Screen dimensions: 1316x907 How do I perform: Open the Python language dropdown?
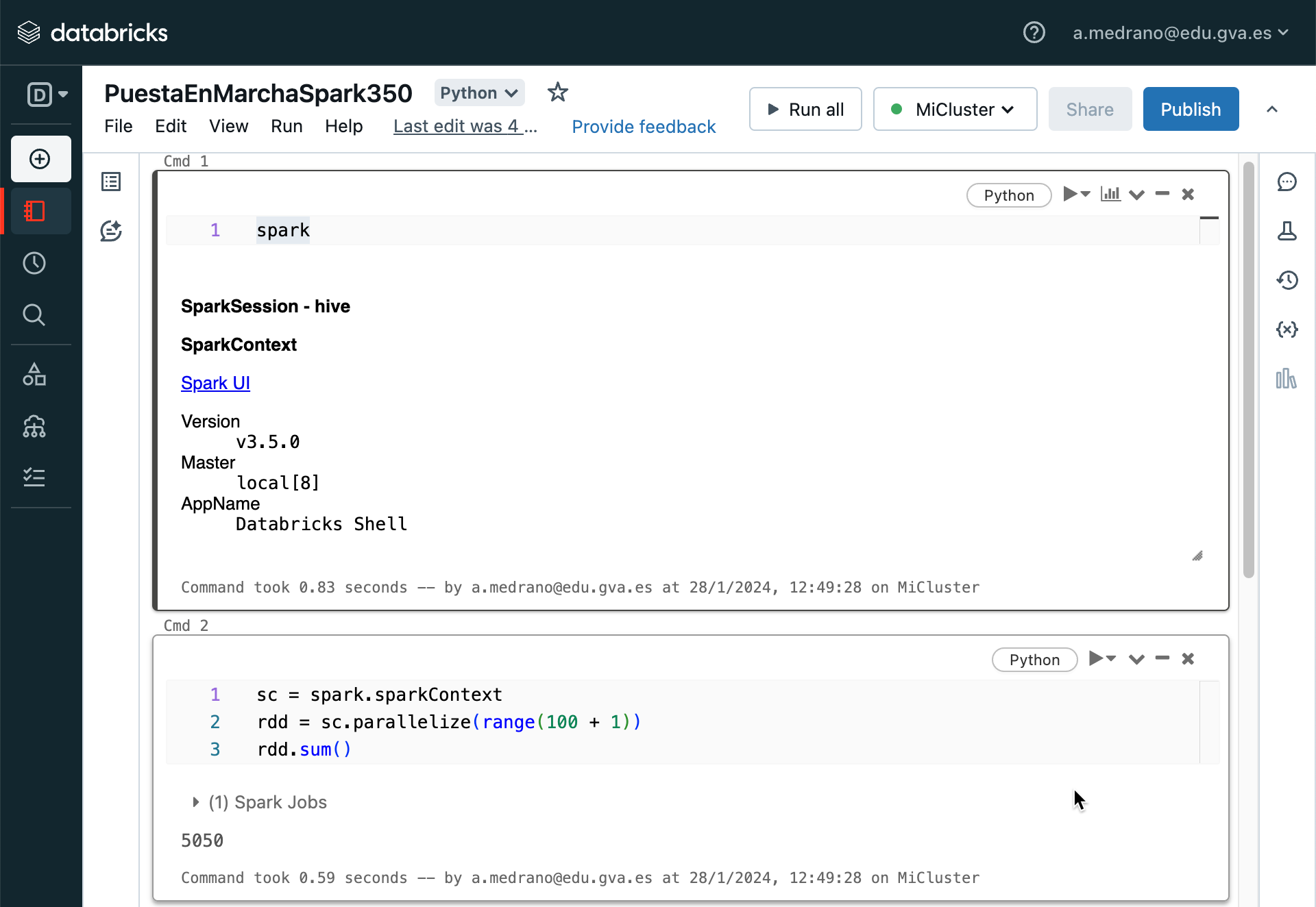[478, 92]
